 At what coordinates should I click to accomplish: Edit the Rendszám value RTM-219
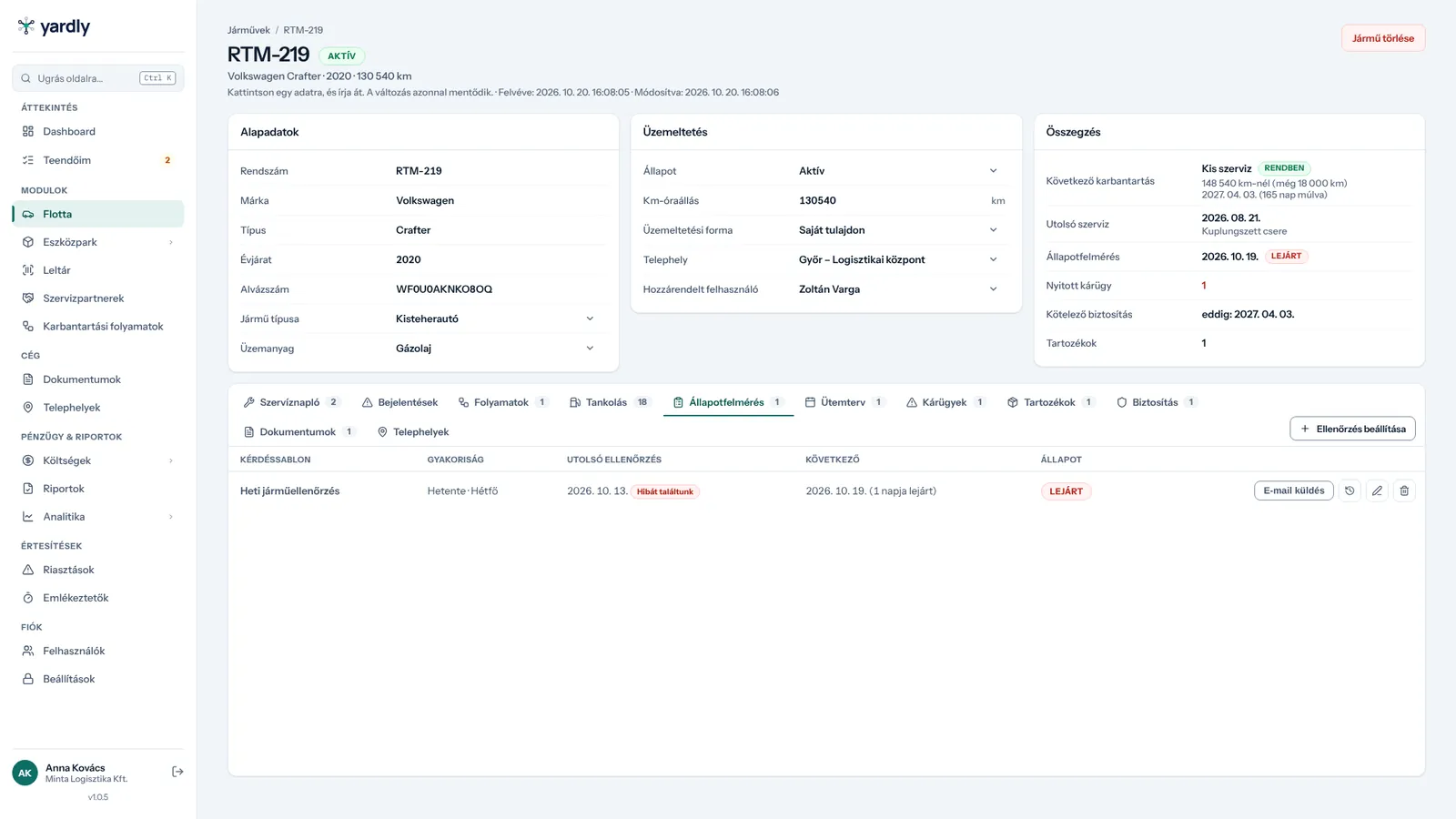pyautogui.click(x=498, y=171)
